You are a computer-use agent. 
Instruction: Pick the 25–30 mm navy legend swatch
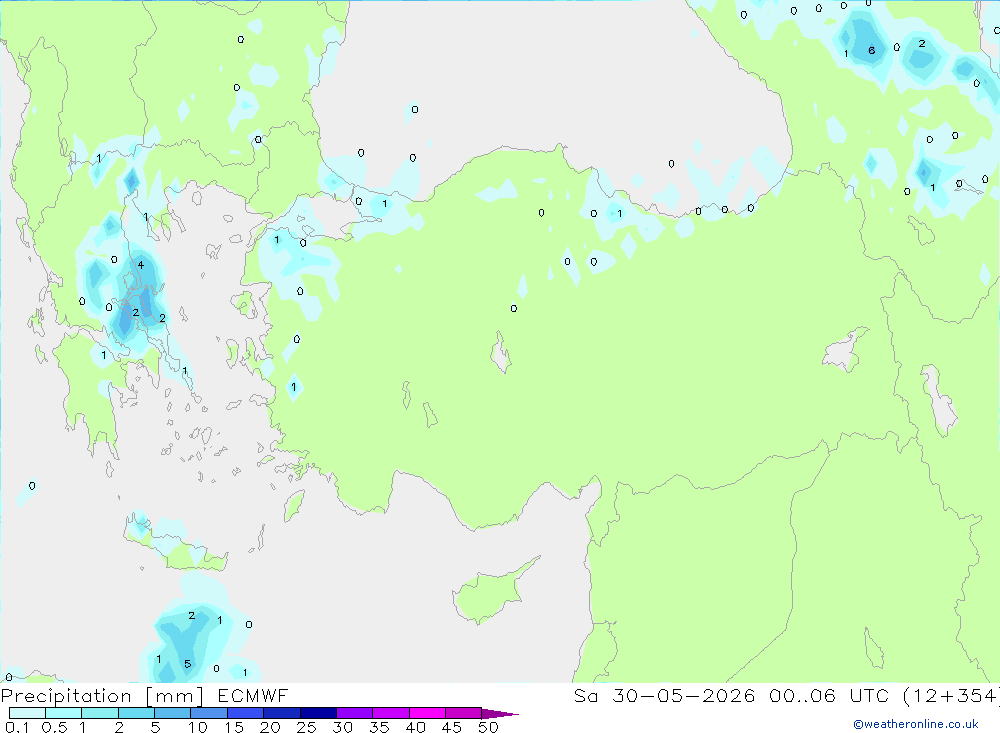[318, 713]
